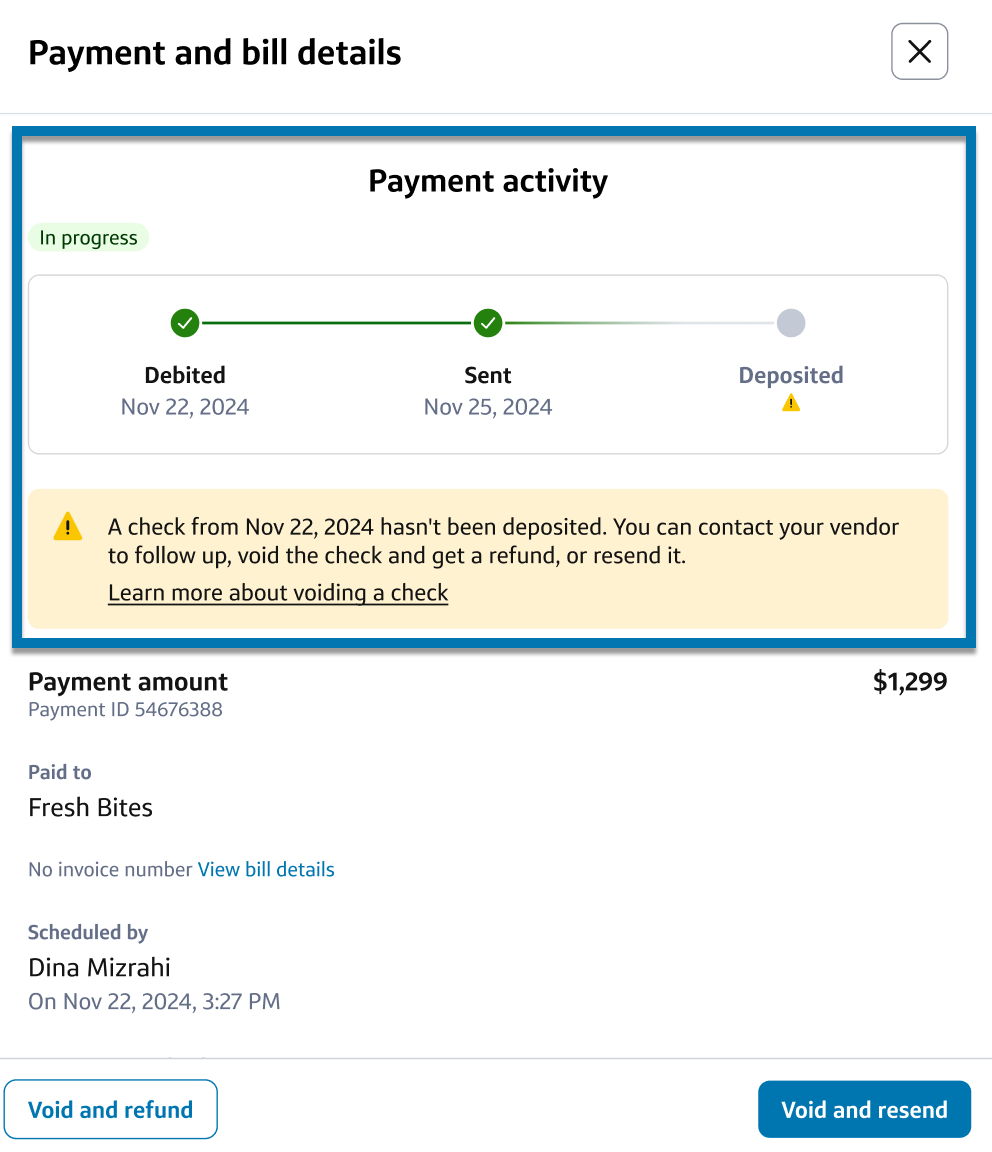Viewport: 992px width, 1152px height.
Task: Click the Payment ID 54676388 text
Action: coord(125,710)
